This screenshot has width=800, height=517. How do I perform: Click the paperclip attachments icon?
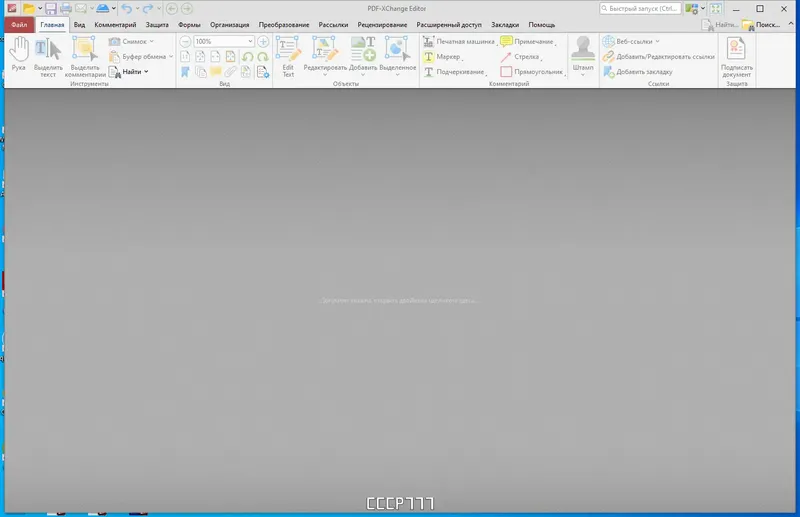[x=231, y=72]
